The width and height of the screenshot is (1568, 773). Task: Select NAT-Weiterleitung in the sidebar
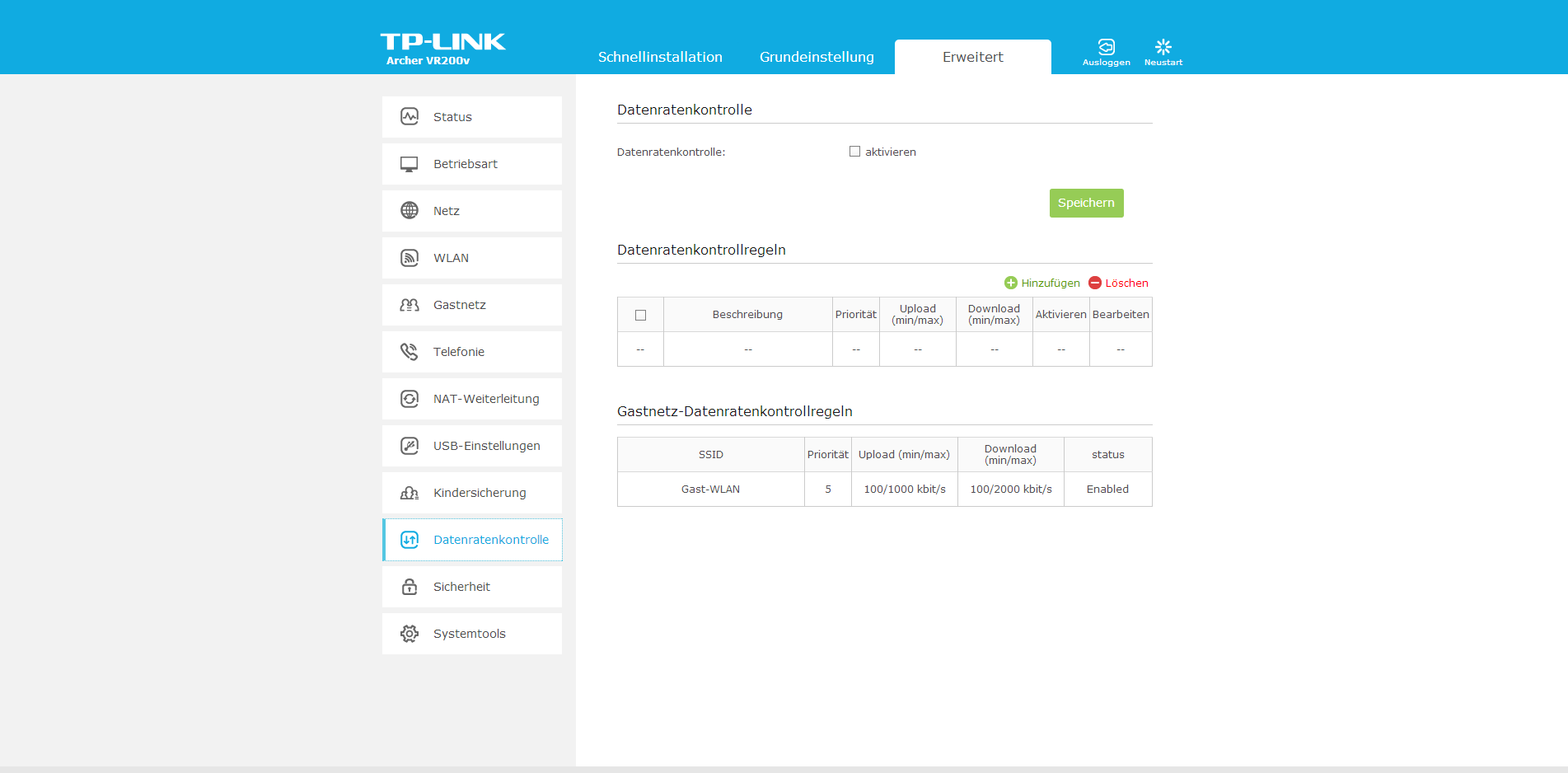coord(485,399)
